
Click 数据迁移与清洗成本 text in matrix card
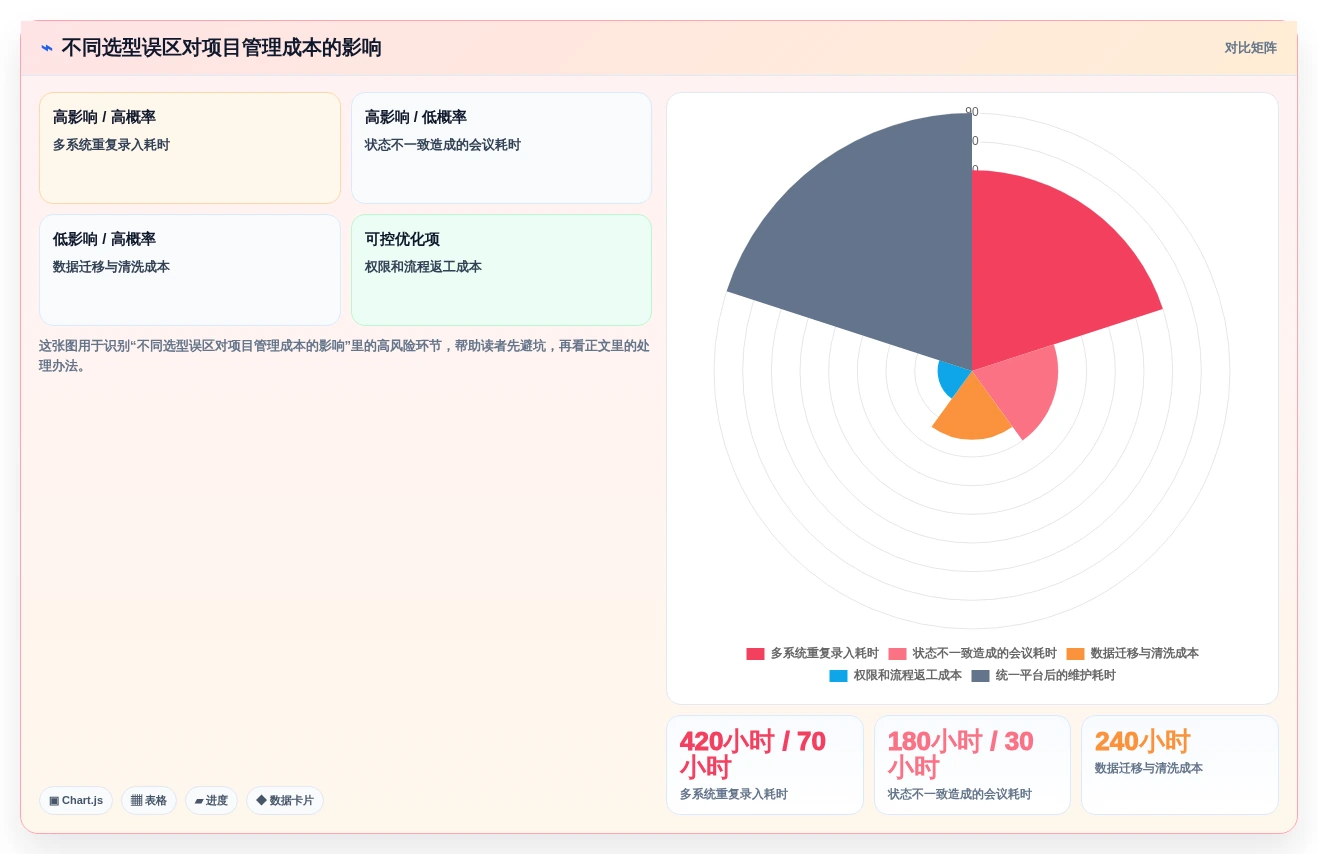coord(111,267)
